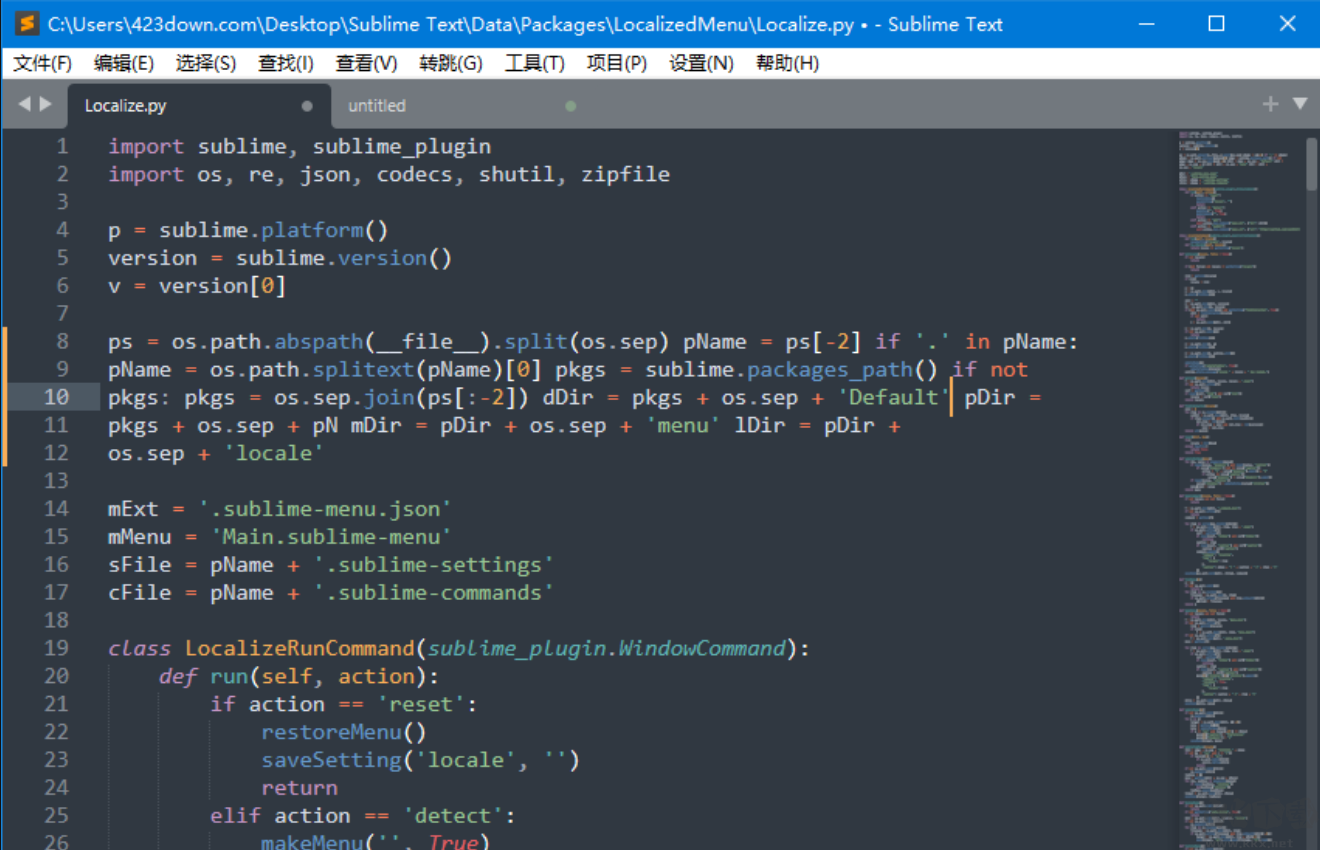Click the vertical scrollbar thumb
1320x850 pixels.
1311,165
